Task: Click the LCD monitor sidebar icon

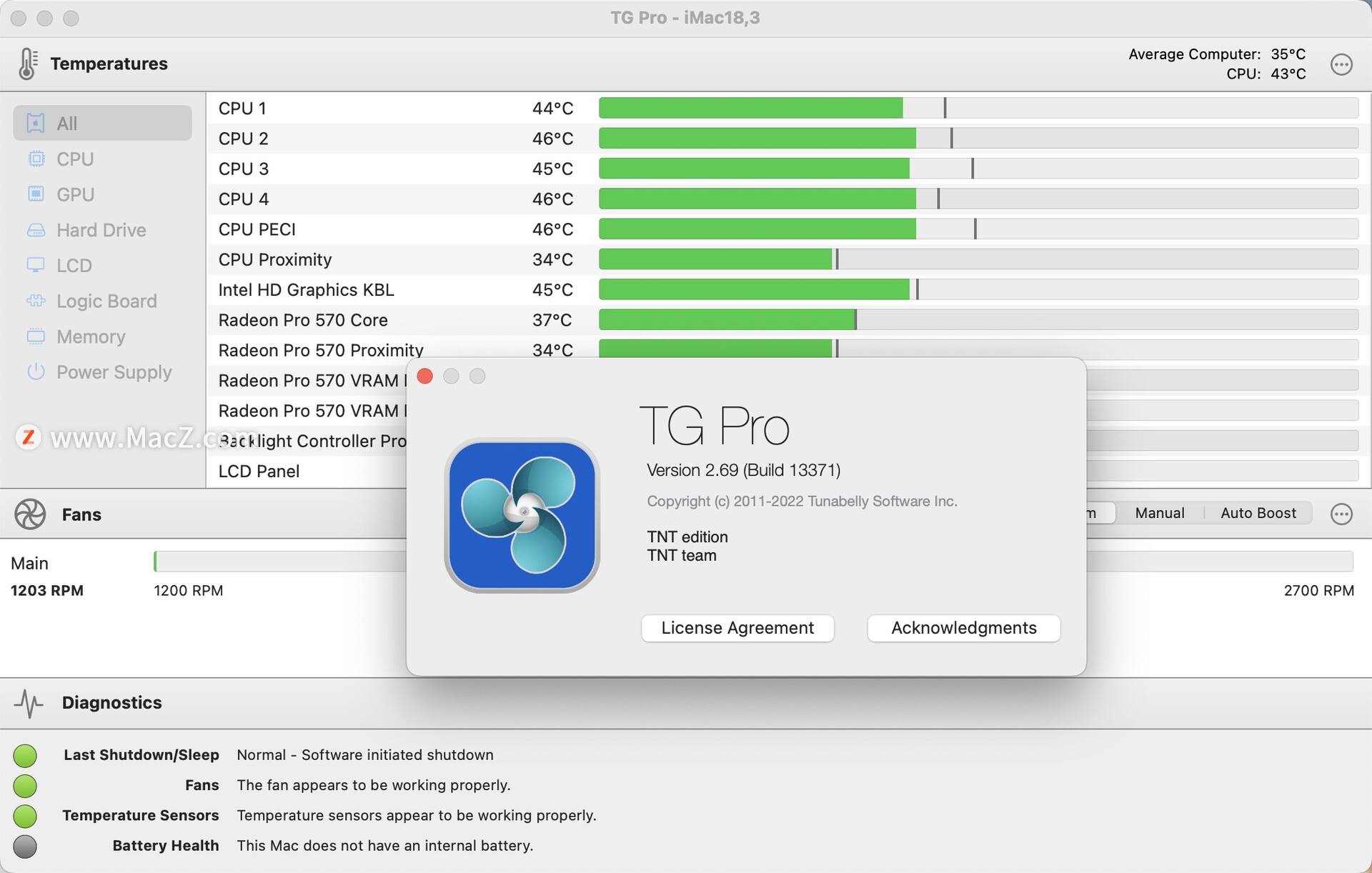Action: (x=36, y=265)
